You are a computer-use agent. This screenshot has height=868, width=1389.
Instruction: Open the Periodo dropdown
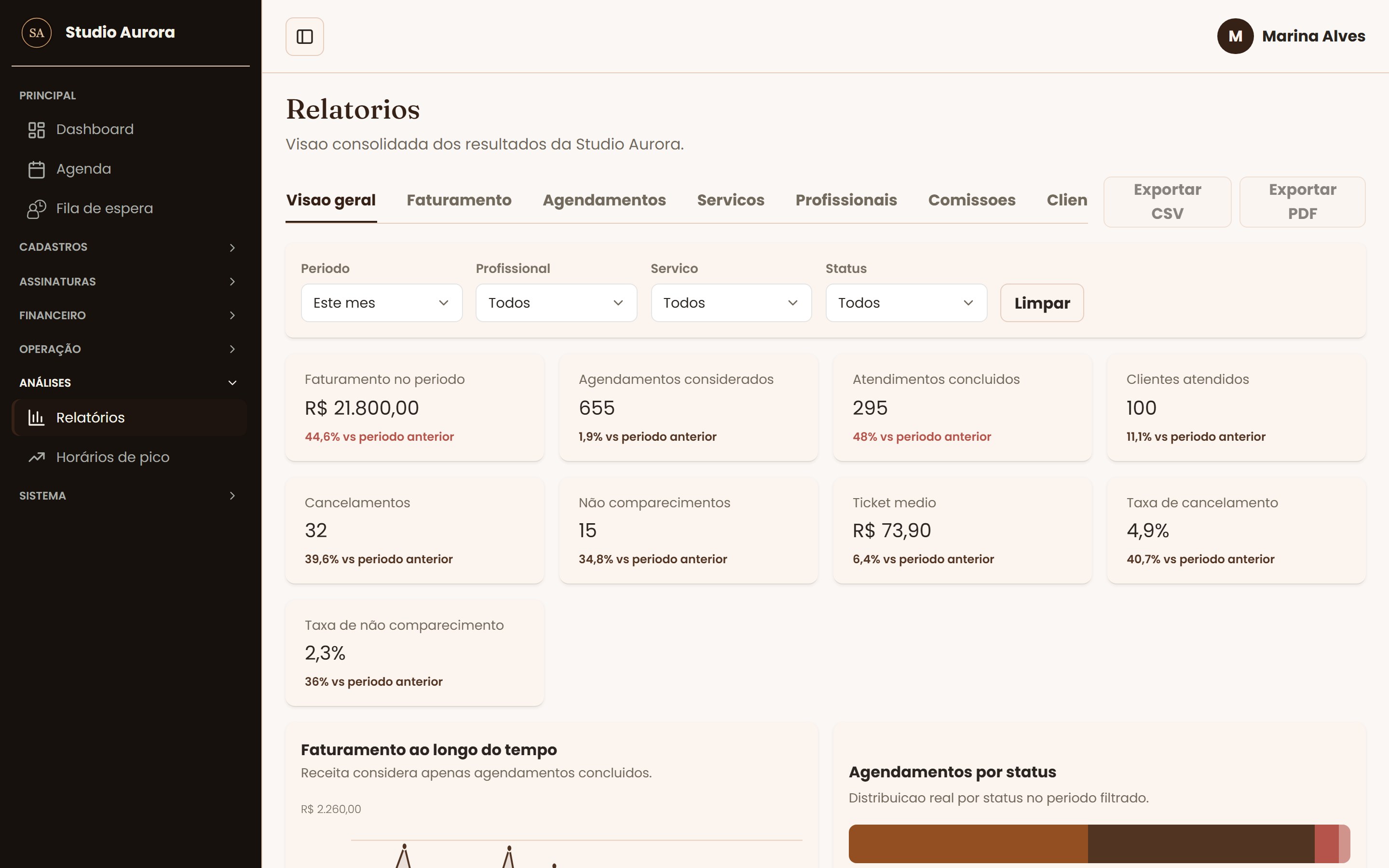click(x=381, y=302)
